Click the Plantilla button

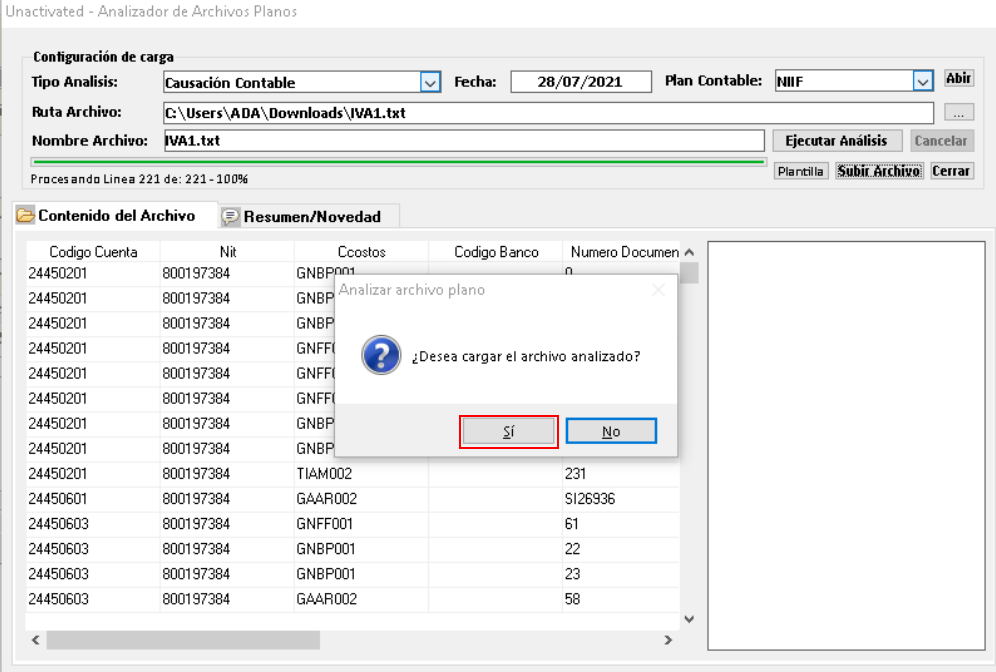tap(801, 171)
